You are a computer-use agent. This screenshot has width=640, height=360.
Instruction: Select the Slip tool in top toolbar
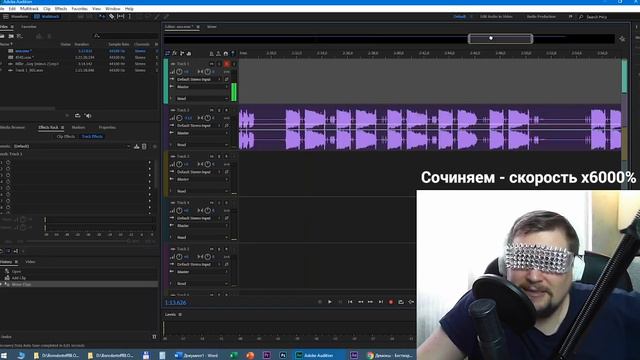click(x=121, y=17)
